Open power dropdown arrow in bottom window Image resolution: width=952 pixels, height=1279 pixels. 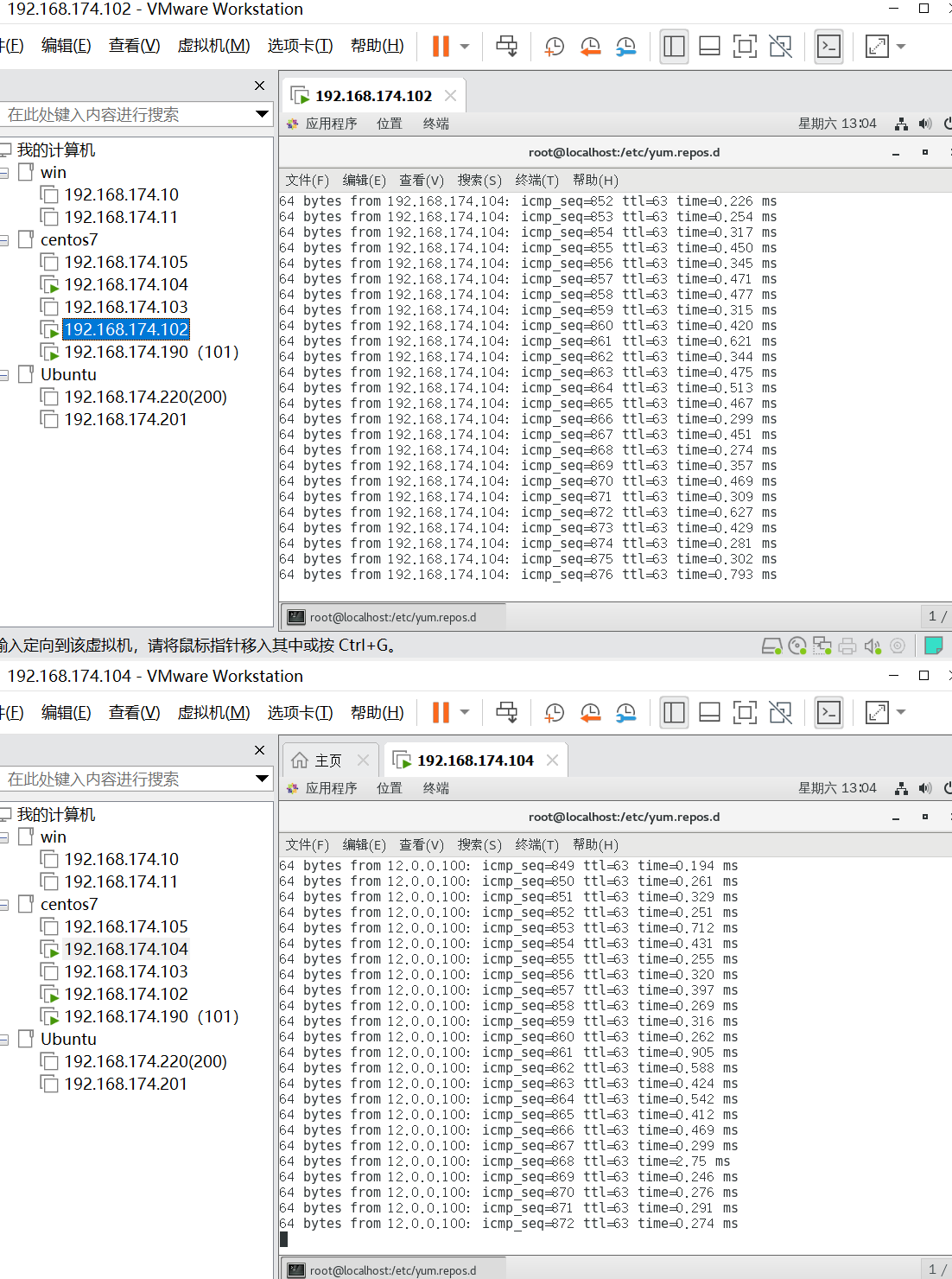click(x=465, y=713)
